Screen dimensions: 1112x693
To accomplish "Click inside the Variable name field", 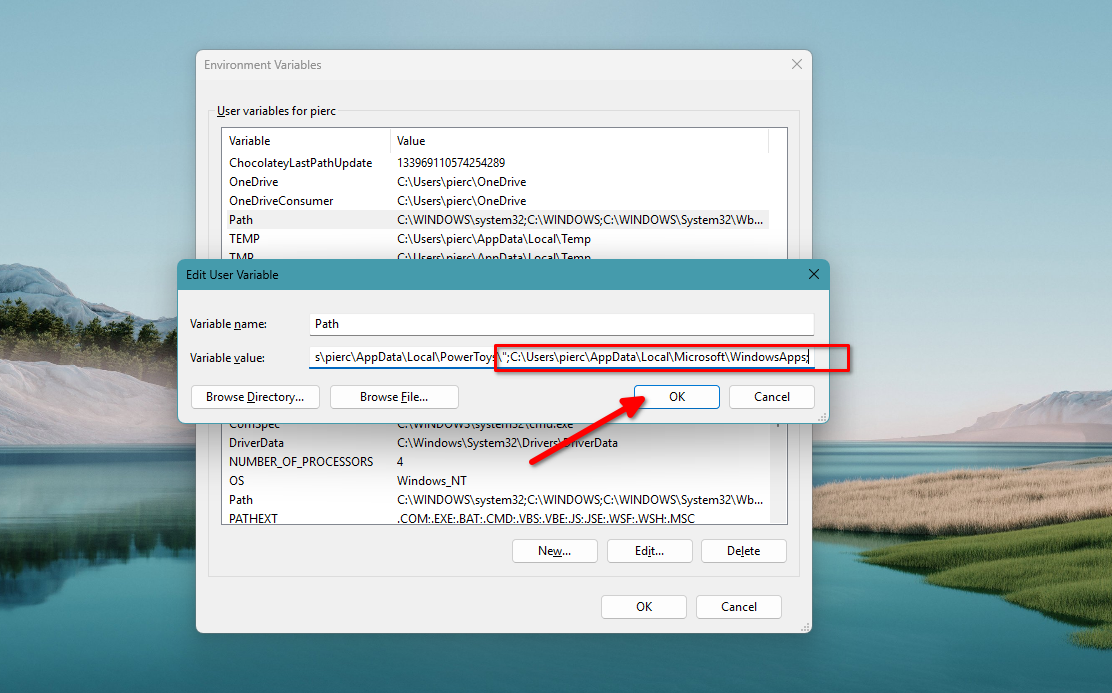I will (x=560, y=323).
